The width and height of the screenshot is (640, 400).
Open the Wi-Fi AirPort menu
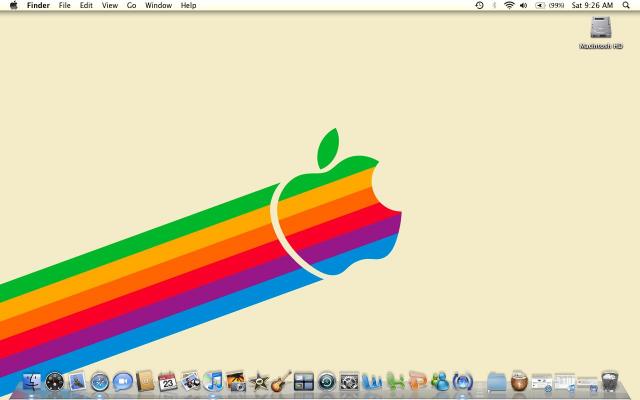509,5
